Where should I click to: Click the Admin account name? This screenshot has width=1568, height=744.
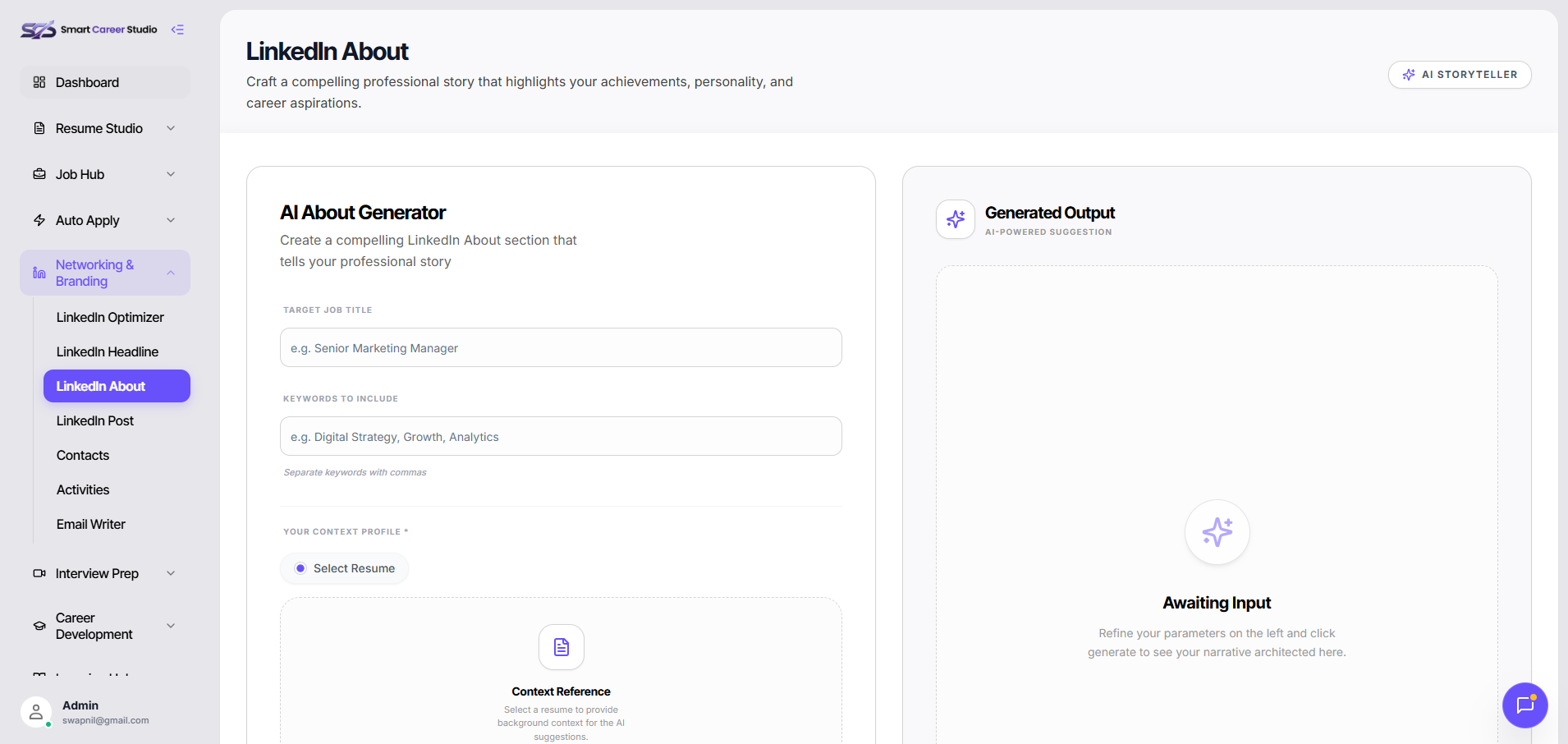(x=80, y=705)
